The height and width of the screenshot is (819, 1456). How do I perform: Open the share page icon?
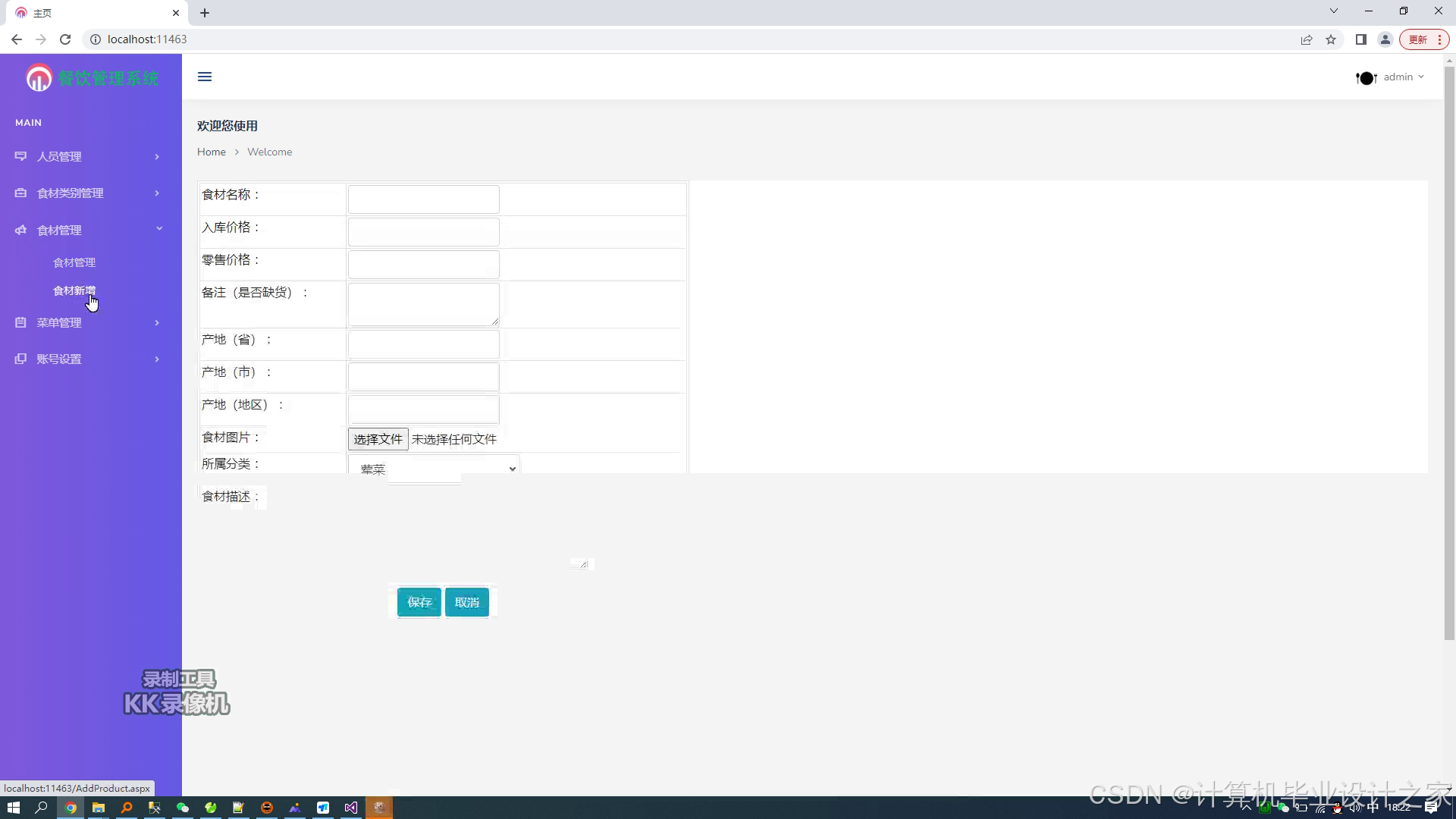click(x=1306, y=39)
